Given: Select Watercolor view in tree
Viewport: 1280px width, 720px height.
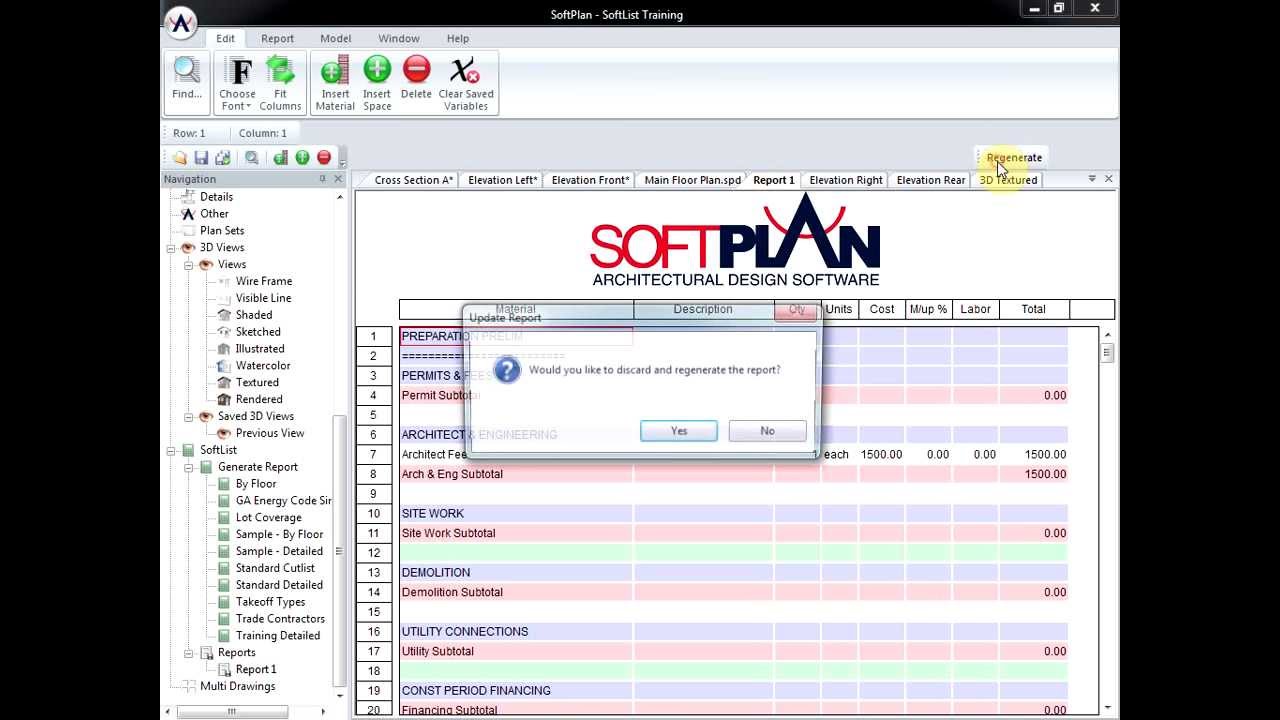Looking at the screenshot, I should coord(263,366).
